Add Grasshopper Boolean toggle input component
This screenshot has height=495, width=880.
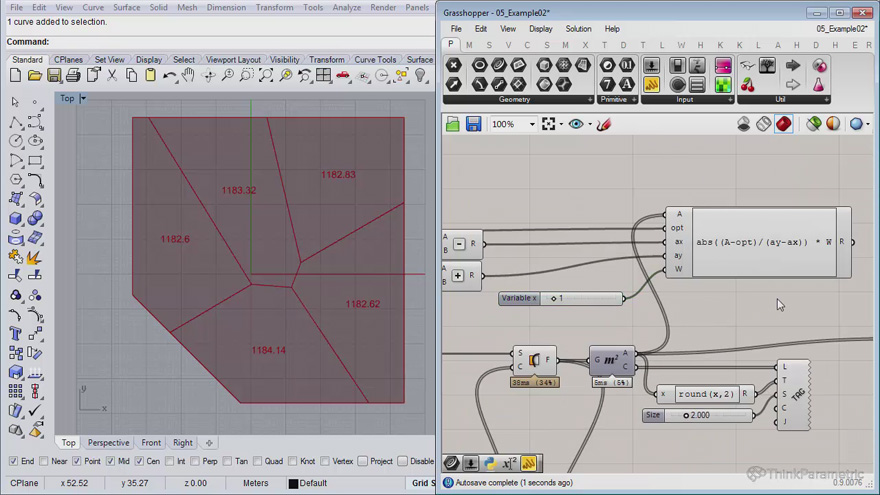[677, 65]
